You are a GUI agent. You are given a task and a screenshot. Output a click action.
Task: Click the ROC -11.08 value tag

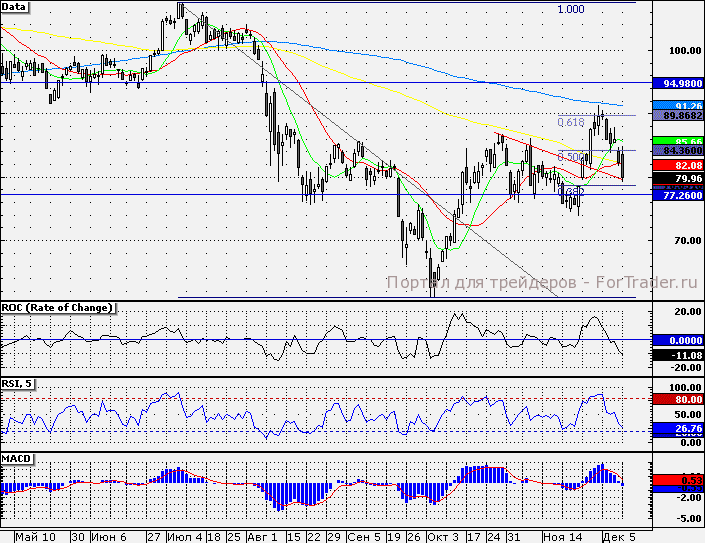pyautogui.click(x=678, y=355)
